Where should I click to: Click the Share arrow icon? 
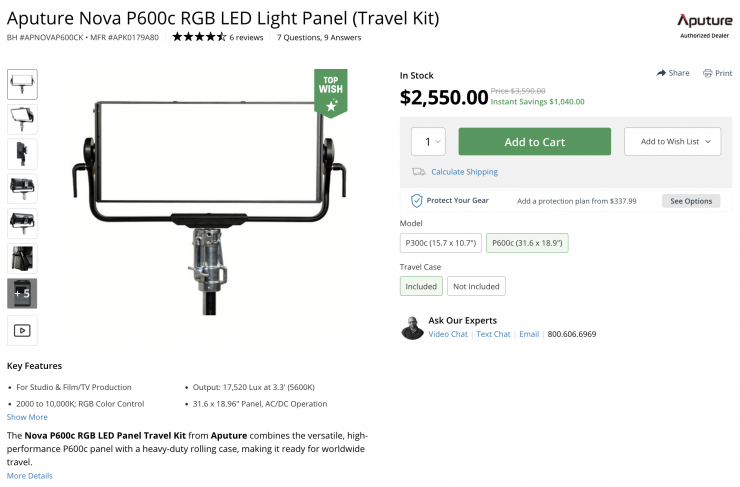point(661,73)
